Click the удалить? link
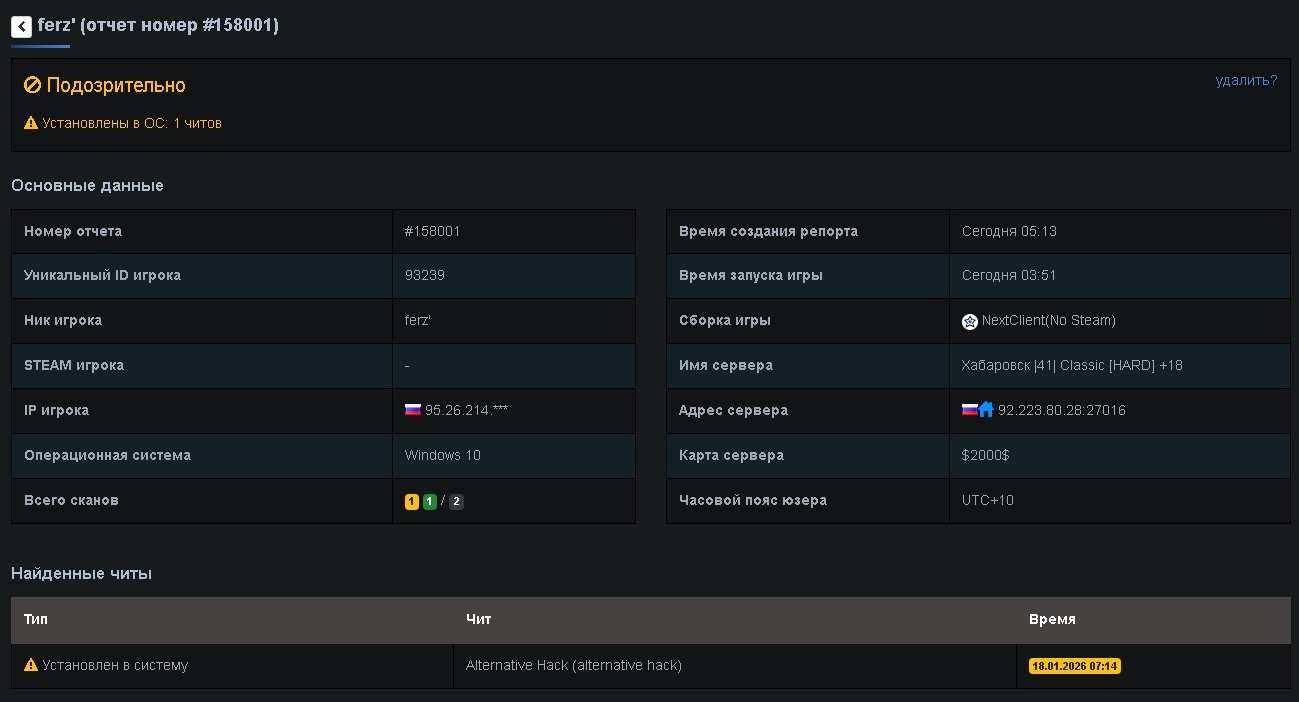This screenshot has width=1299, height=702. [x=1246, y=81]
